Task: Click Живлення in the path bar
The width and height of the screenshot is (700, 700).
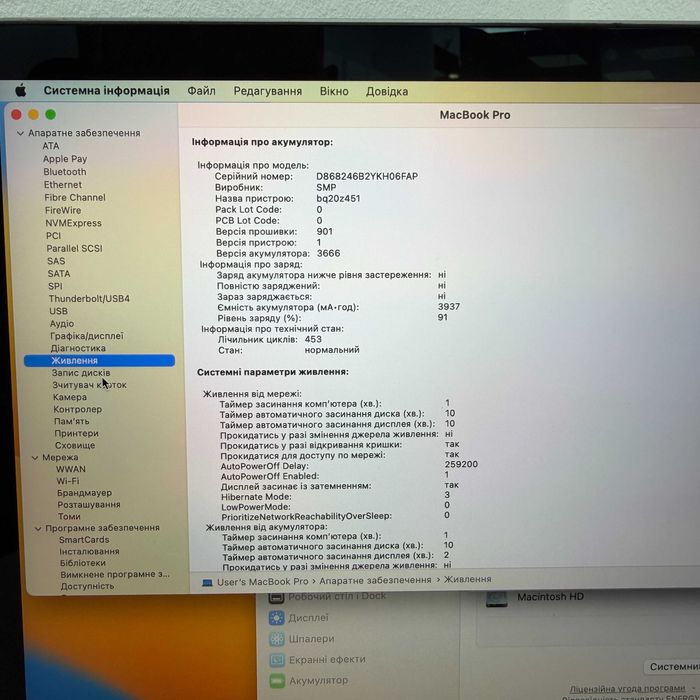Action: (467, 579)
